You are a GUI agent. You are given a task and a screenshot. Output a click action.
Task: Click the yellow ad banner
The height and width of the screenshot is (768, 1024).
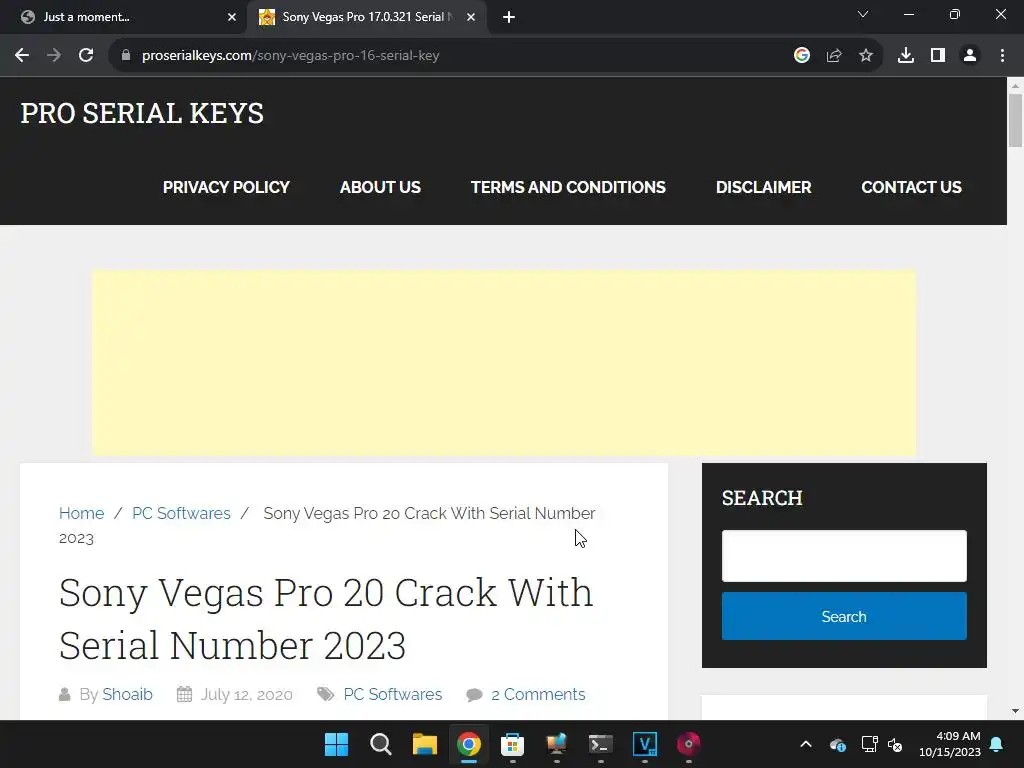click(x=504, y=362)
